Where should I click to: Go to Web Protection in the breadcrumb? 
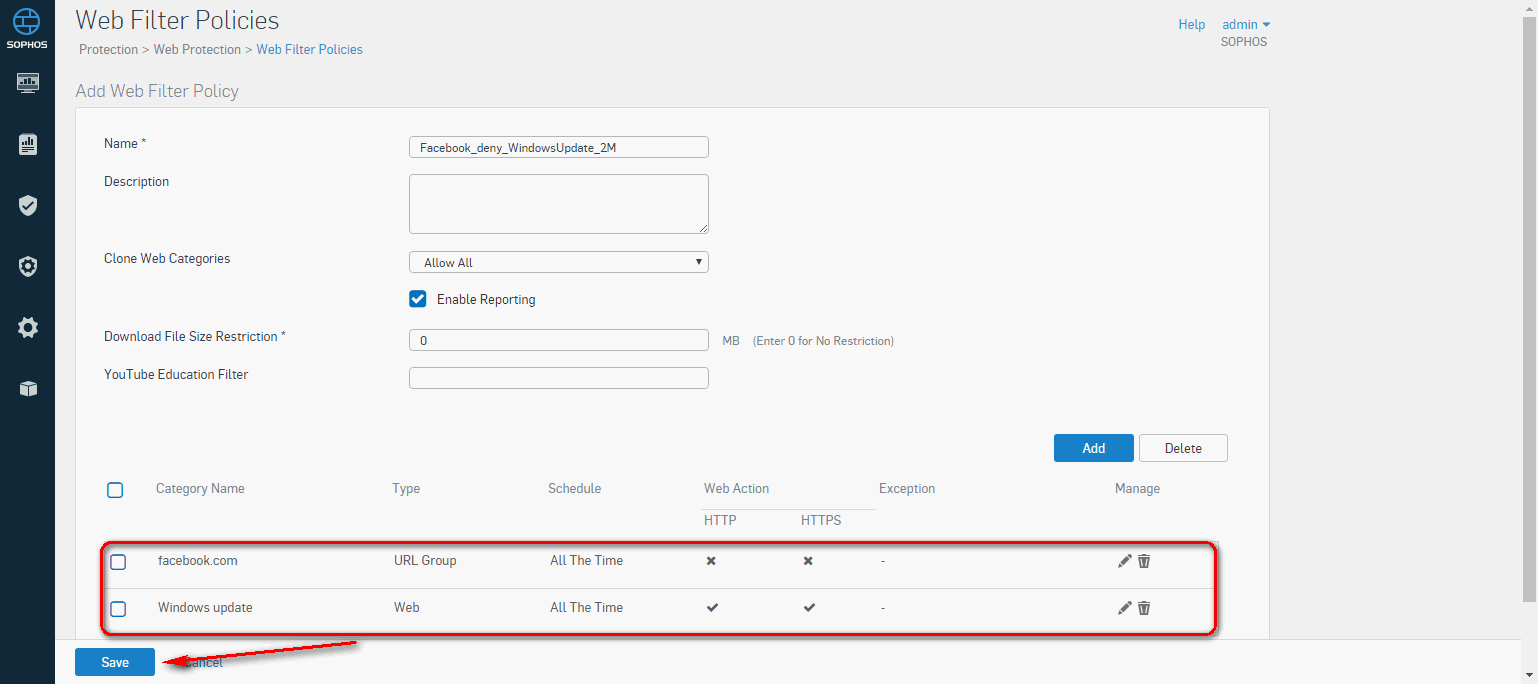197,49
